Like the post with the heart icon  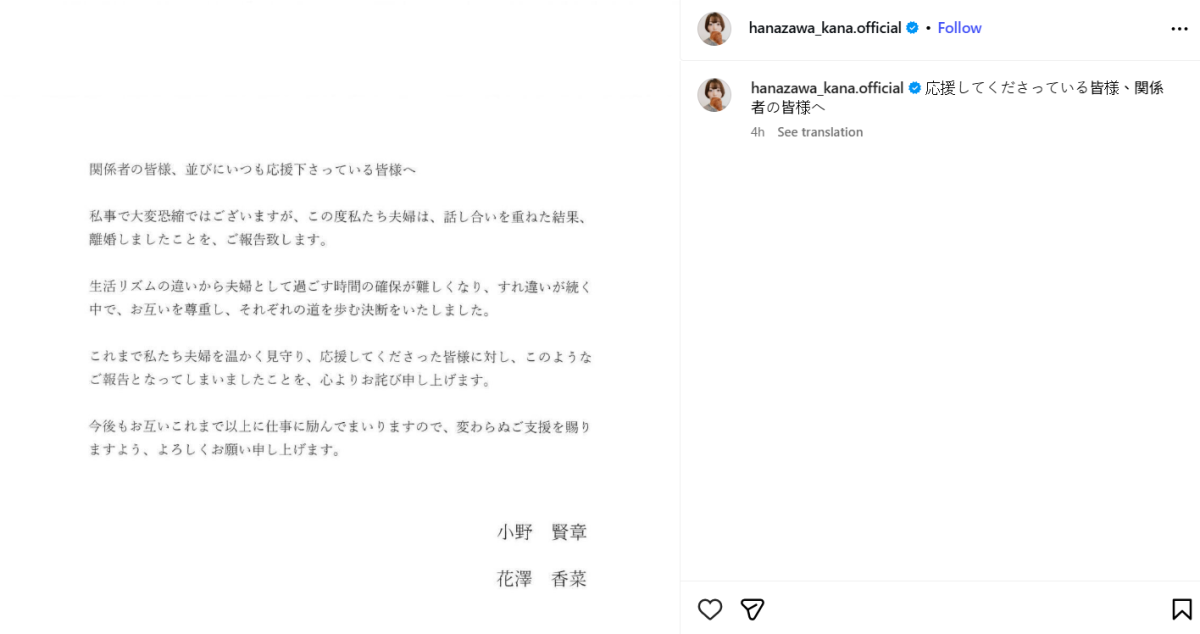[x=710, y=609]
